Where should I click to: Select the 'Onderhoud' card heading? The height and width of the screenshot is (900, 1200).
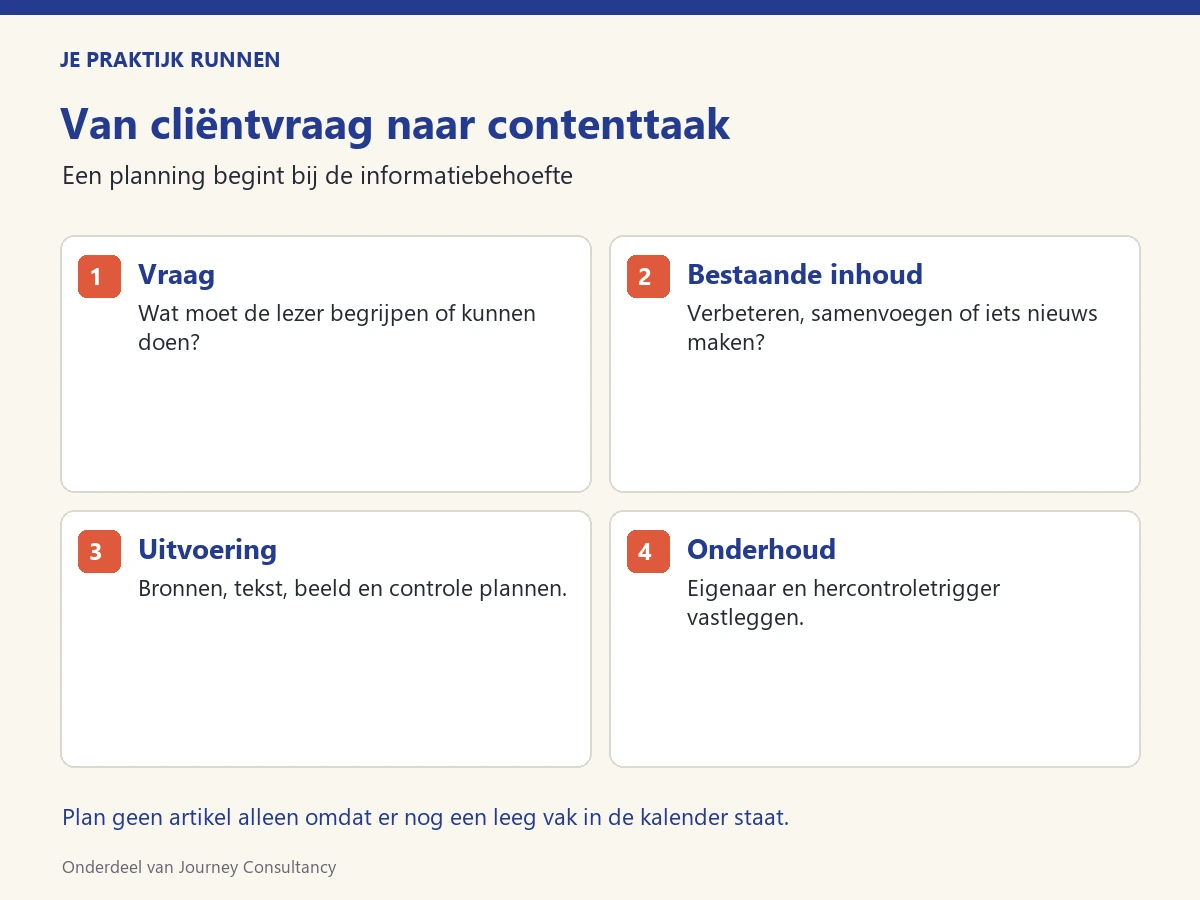point(761,550)
